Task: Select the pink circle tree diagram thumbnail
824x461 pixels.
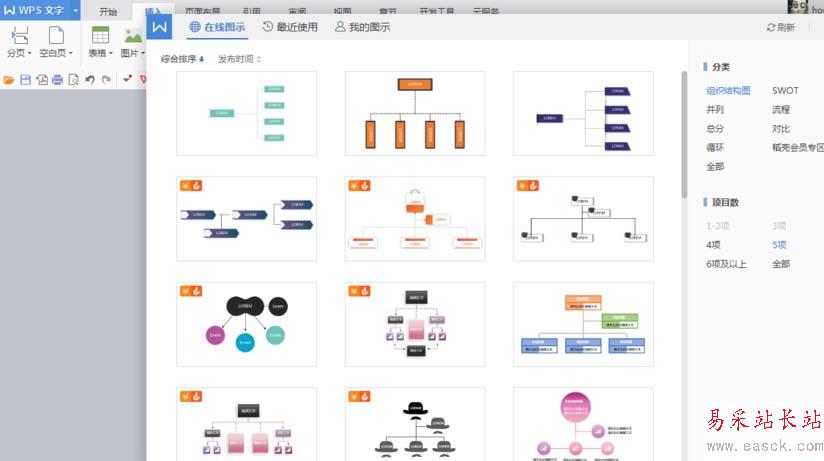Action: 583,425
